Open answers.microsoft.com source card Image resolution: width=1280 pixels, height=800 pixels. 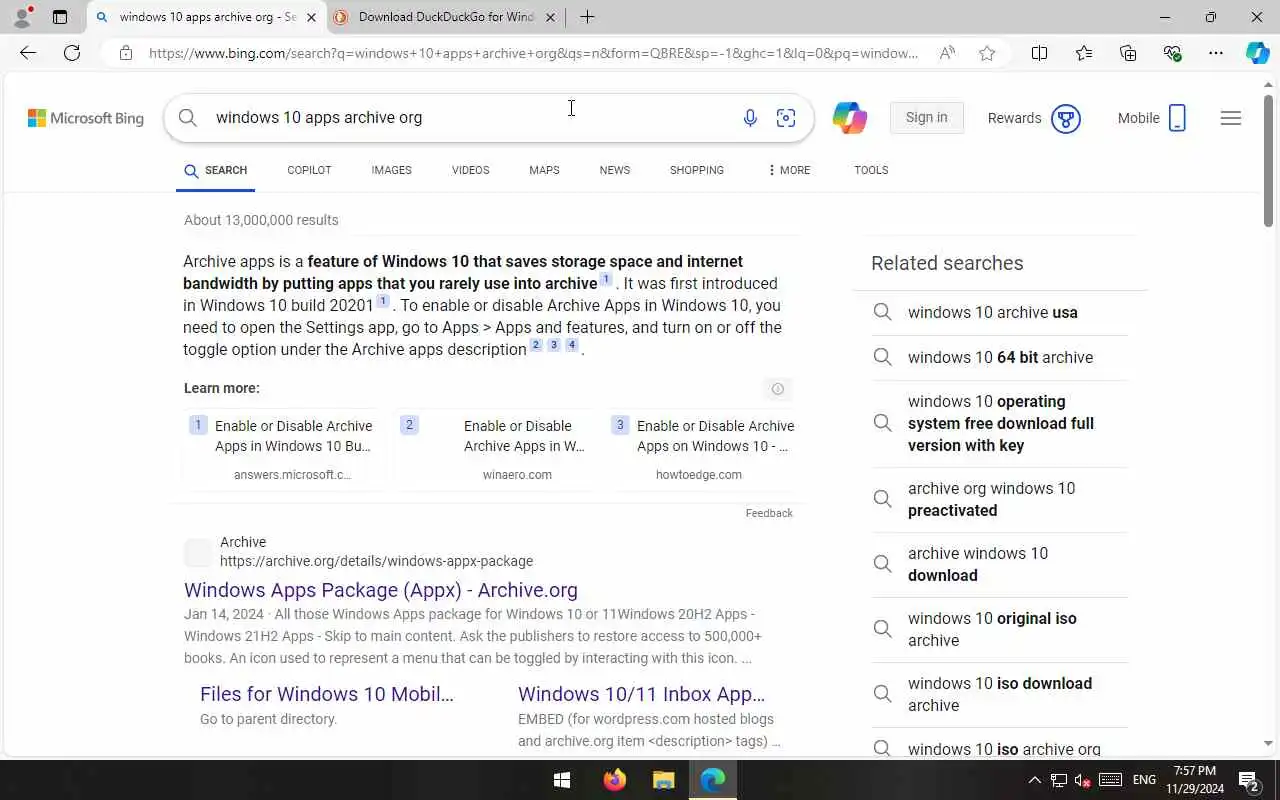283,449
